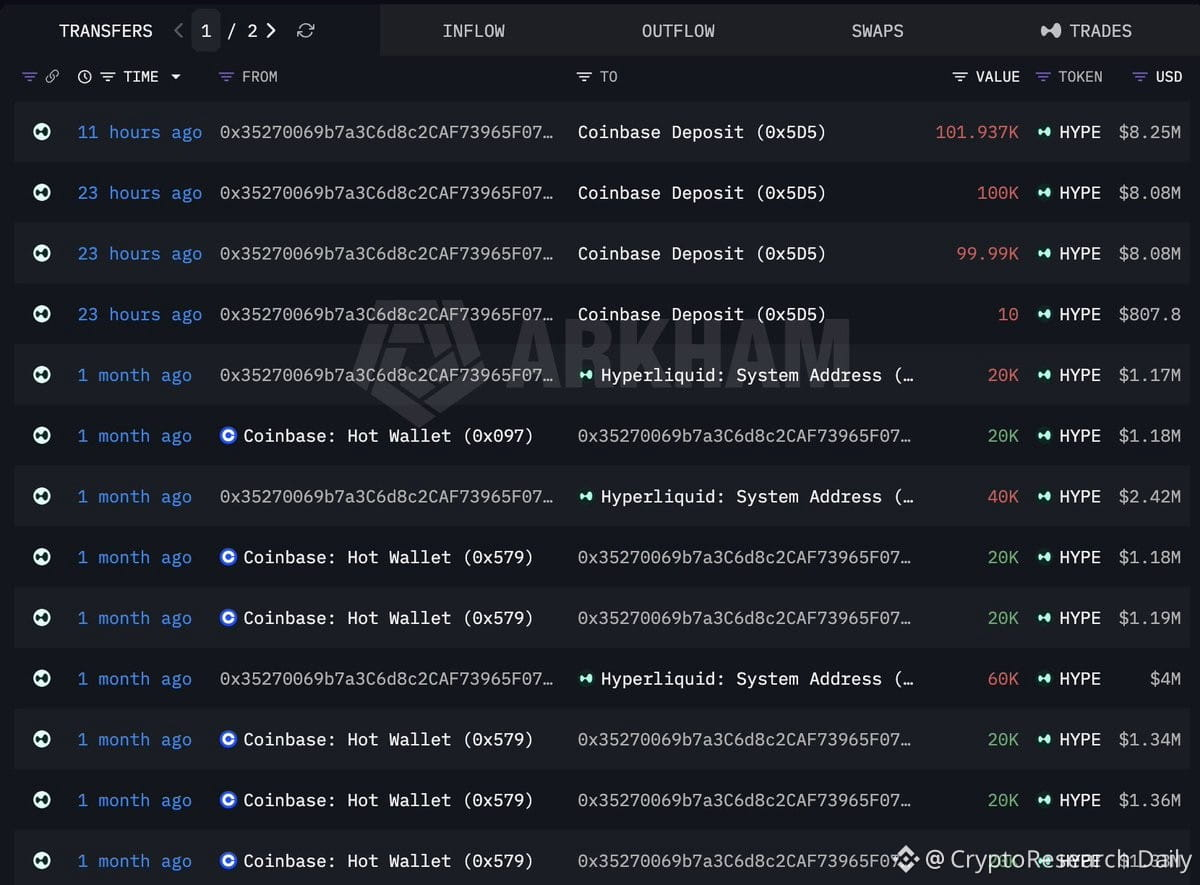Screen dimensions: 1200x885
Task: Open chain icon of the $1.36M row
Action: coord(42,799)
